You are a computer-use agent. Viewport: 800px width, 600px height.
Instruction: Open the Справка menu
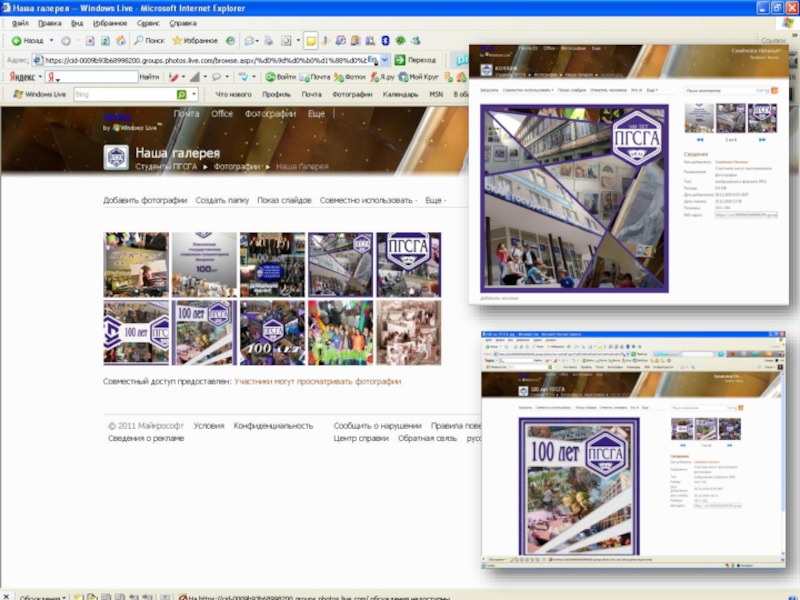183,23
